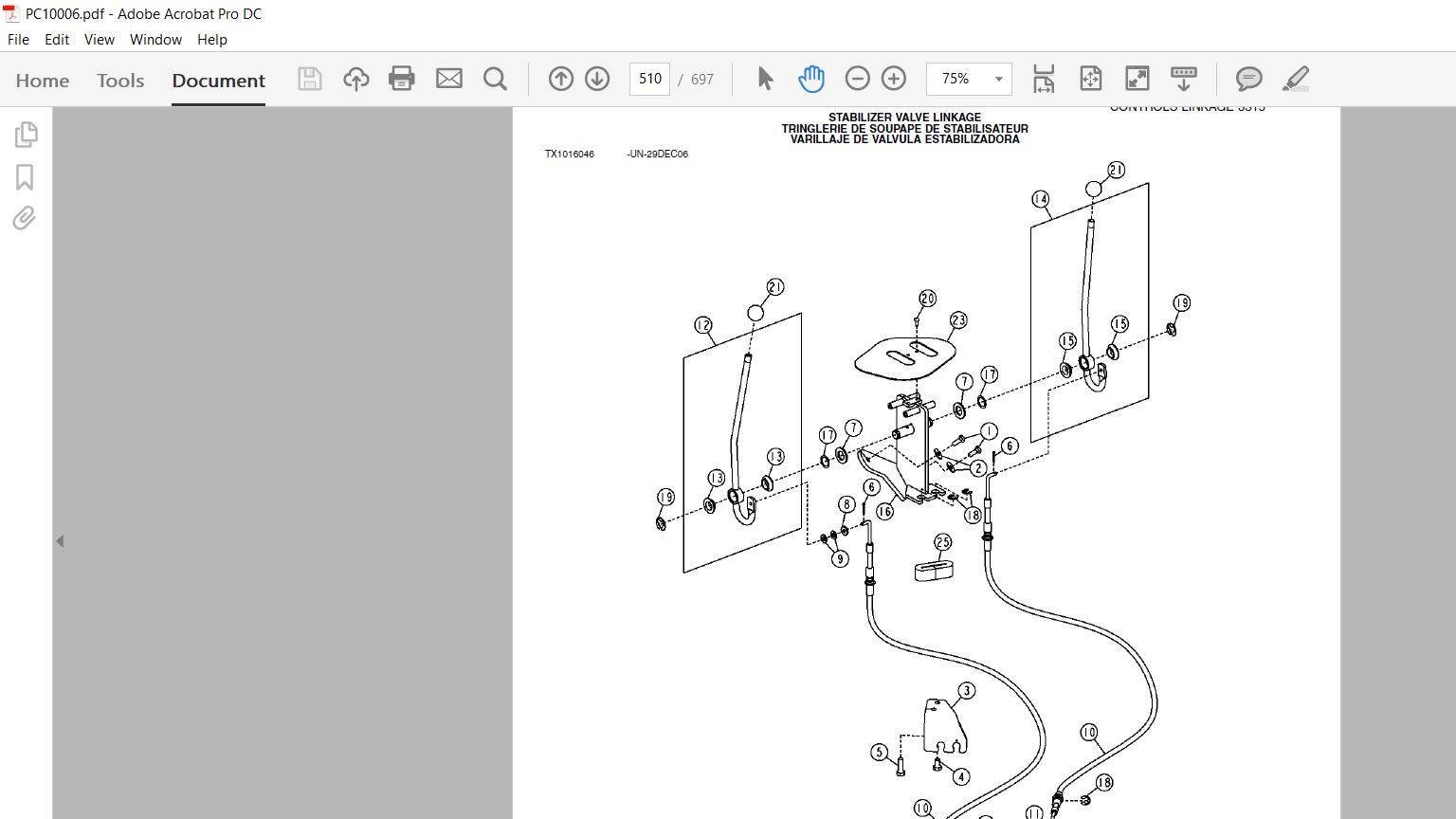Go to next page arrow
Image resolution: width=1456 pixels, height=819 pixels.
[597, 79]
